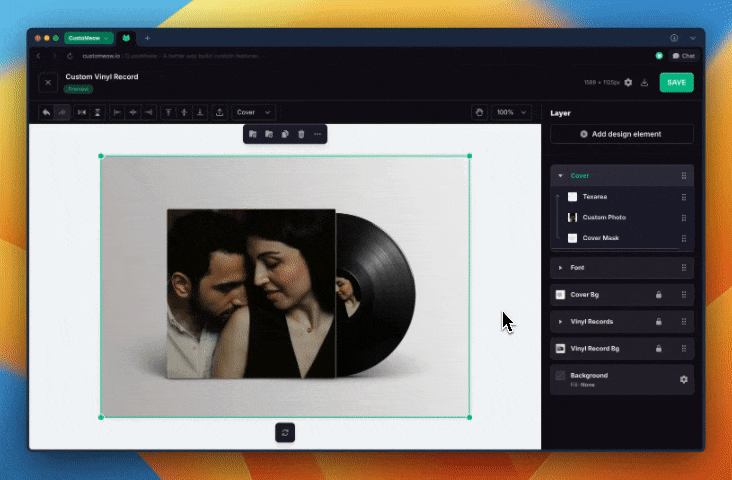Click the download icon beside SAVE
This screenshot has height=480, width=732.
(x=644, y=83)
